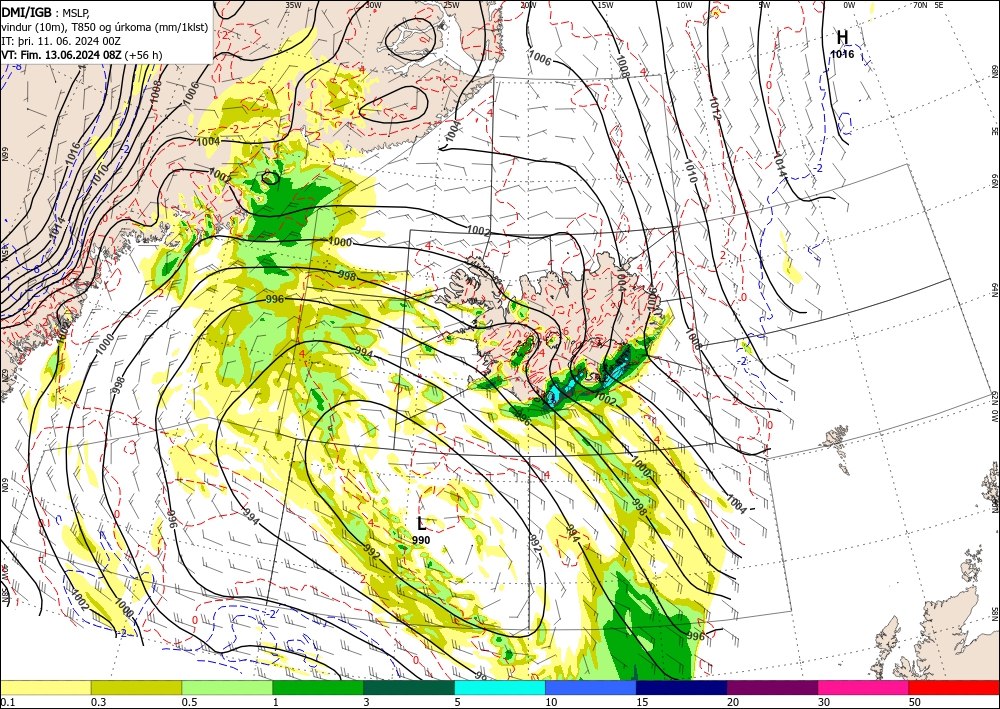Click the legend value 20

[x=733, y=702]
